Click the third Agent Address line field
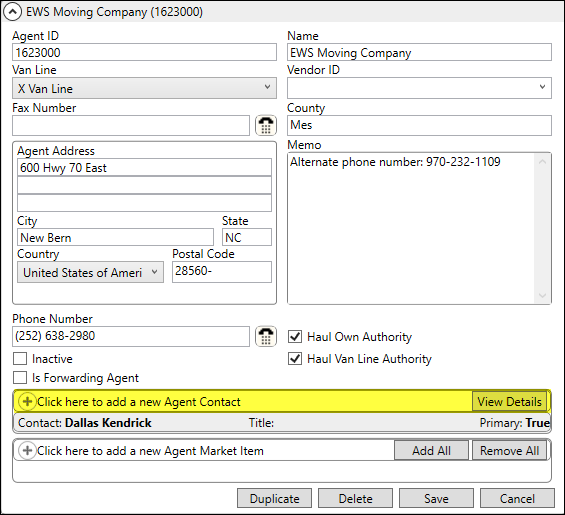The image size is (565, 515). pos(144,203)
